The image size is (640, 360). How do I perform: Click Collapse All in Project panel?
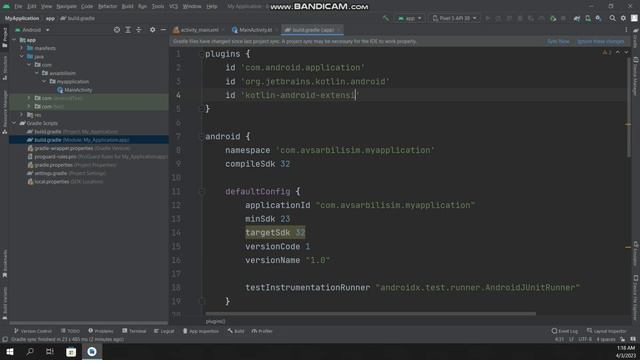(139, 30)
